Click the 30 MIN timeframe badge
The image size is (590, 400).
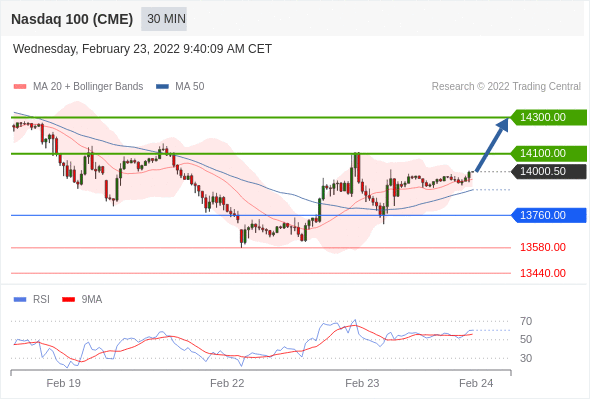tap(164, 19)
